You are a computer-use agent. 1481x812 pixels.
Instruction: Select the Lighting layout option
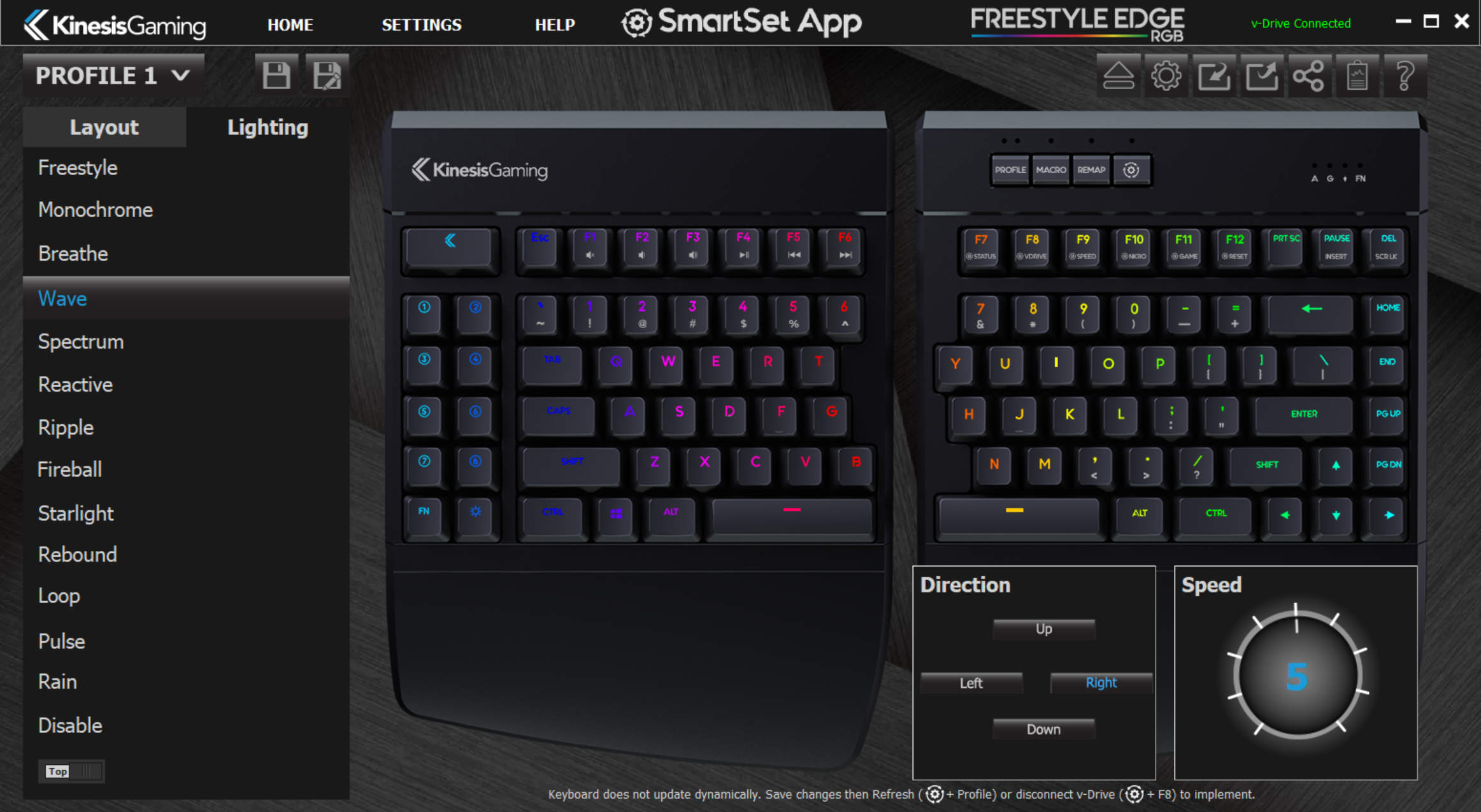click(267, 127)
